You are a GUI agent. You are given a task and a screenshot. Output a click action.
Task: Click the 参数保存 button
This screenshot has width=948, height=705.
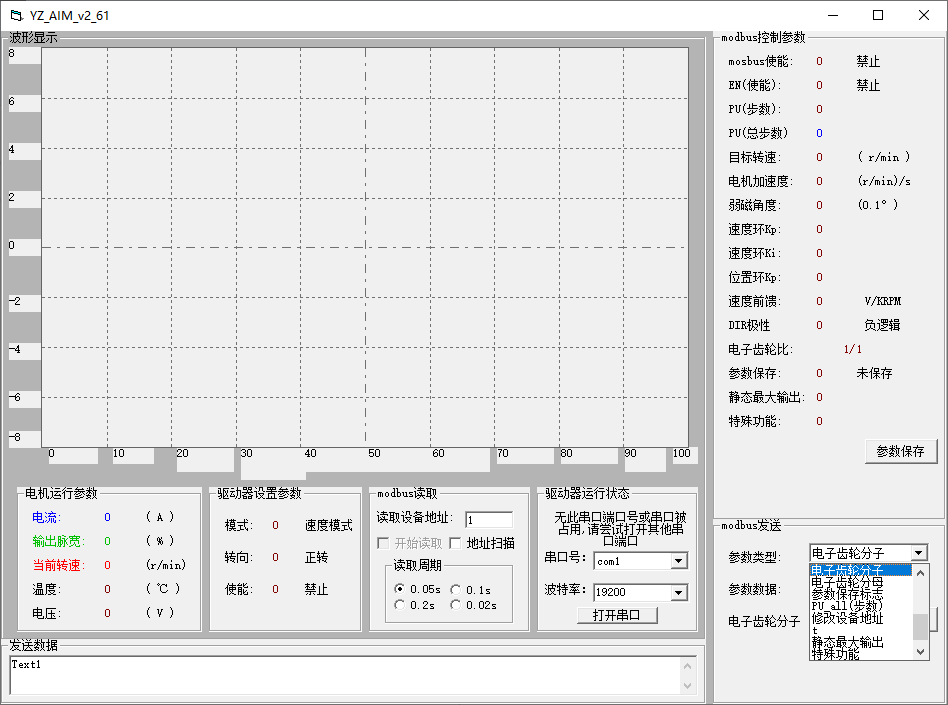click(x=900, y=451)
